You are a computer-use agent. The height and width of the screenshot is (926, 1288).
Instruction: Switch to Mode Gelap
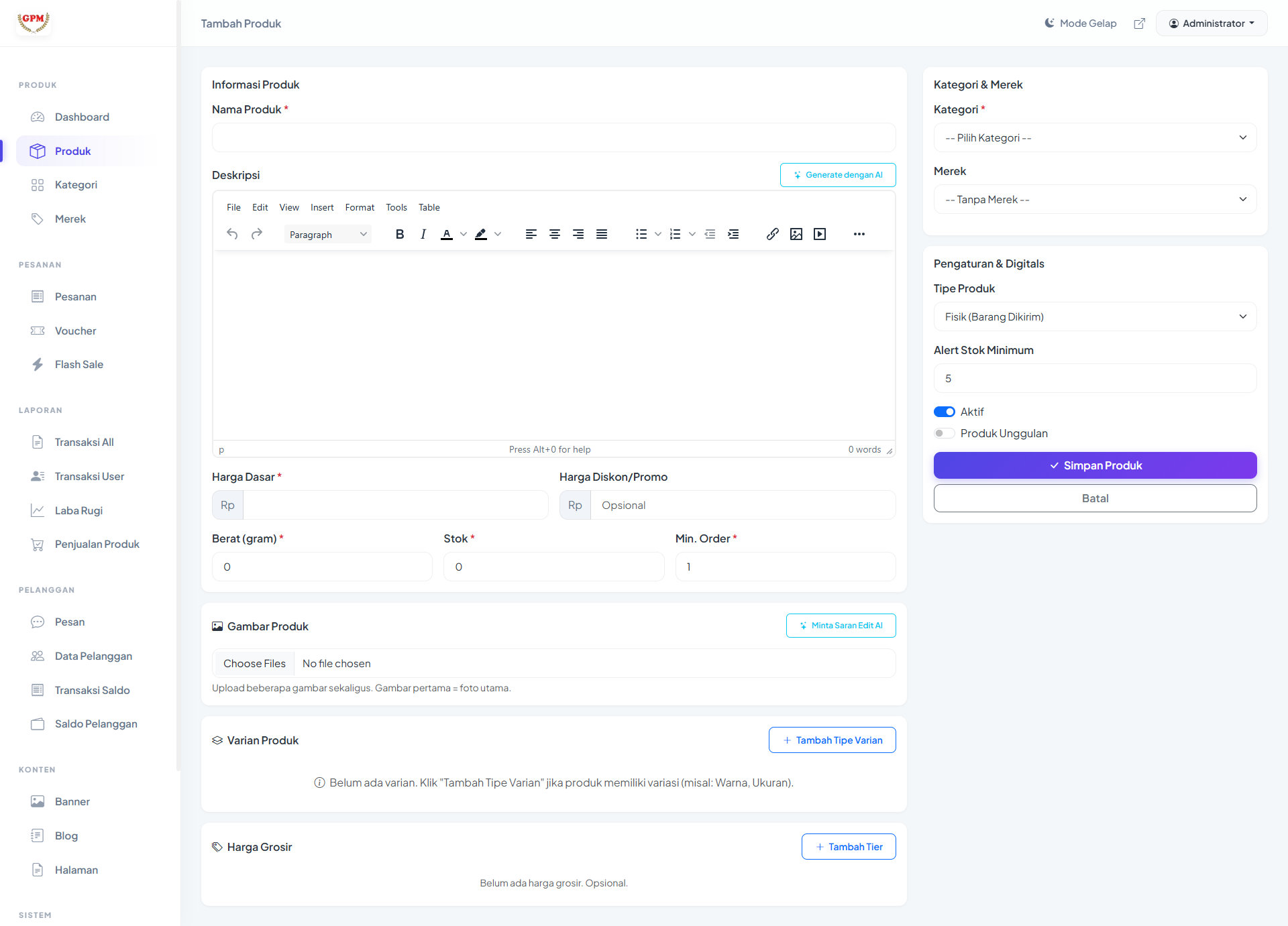point(1081,23)
